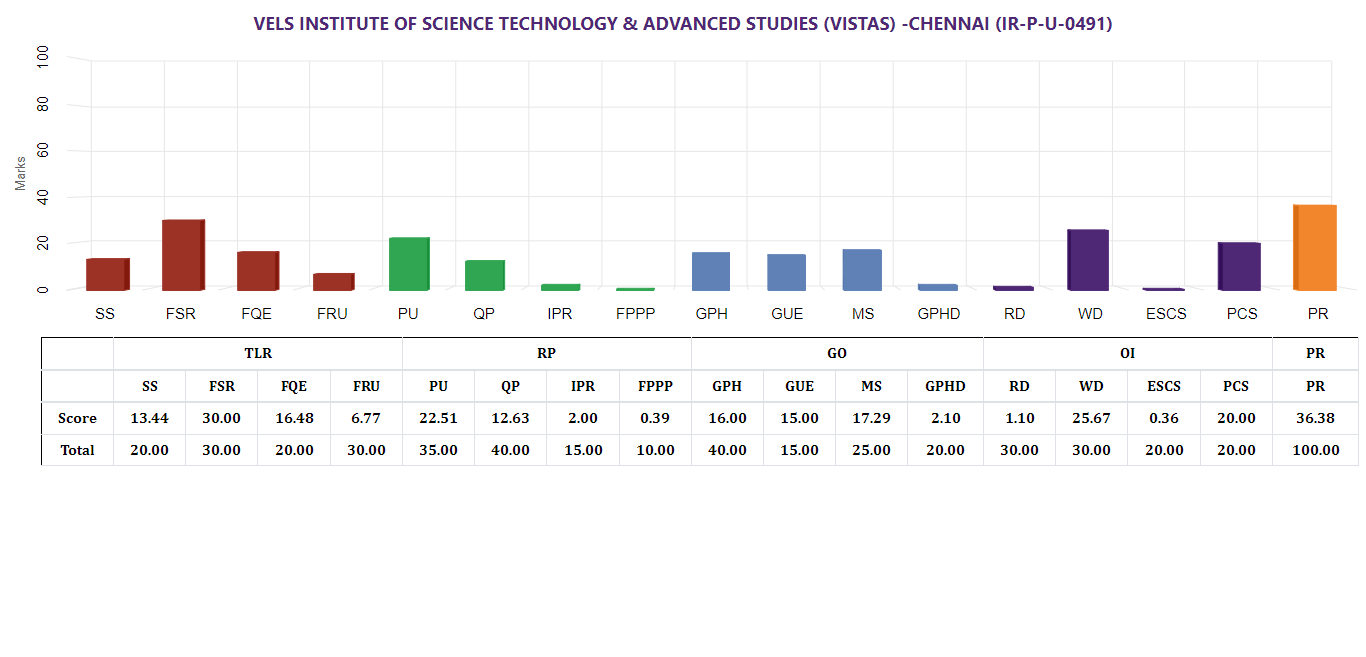Click the Marks label on the y-axis
The height and width of the screenshot is (657, 1366).
pos(20,172)
